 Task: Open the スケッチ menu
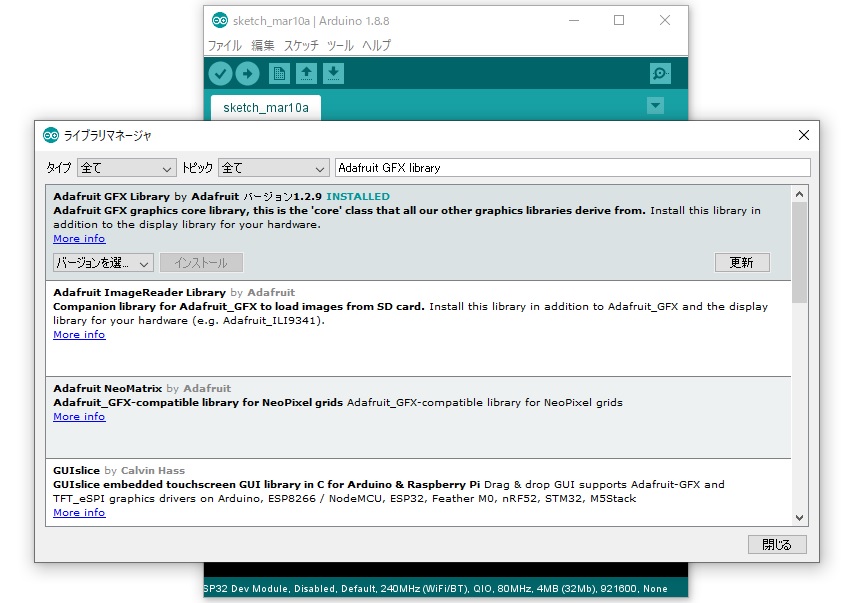tap(301, 45)
